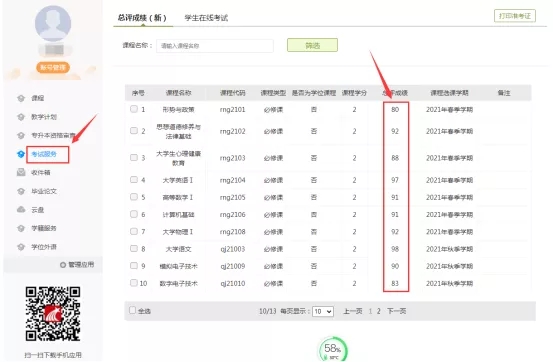Open the 课程 sidebar icon
The image size is (553, 362).
[21, 98]
